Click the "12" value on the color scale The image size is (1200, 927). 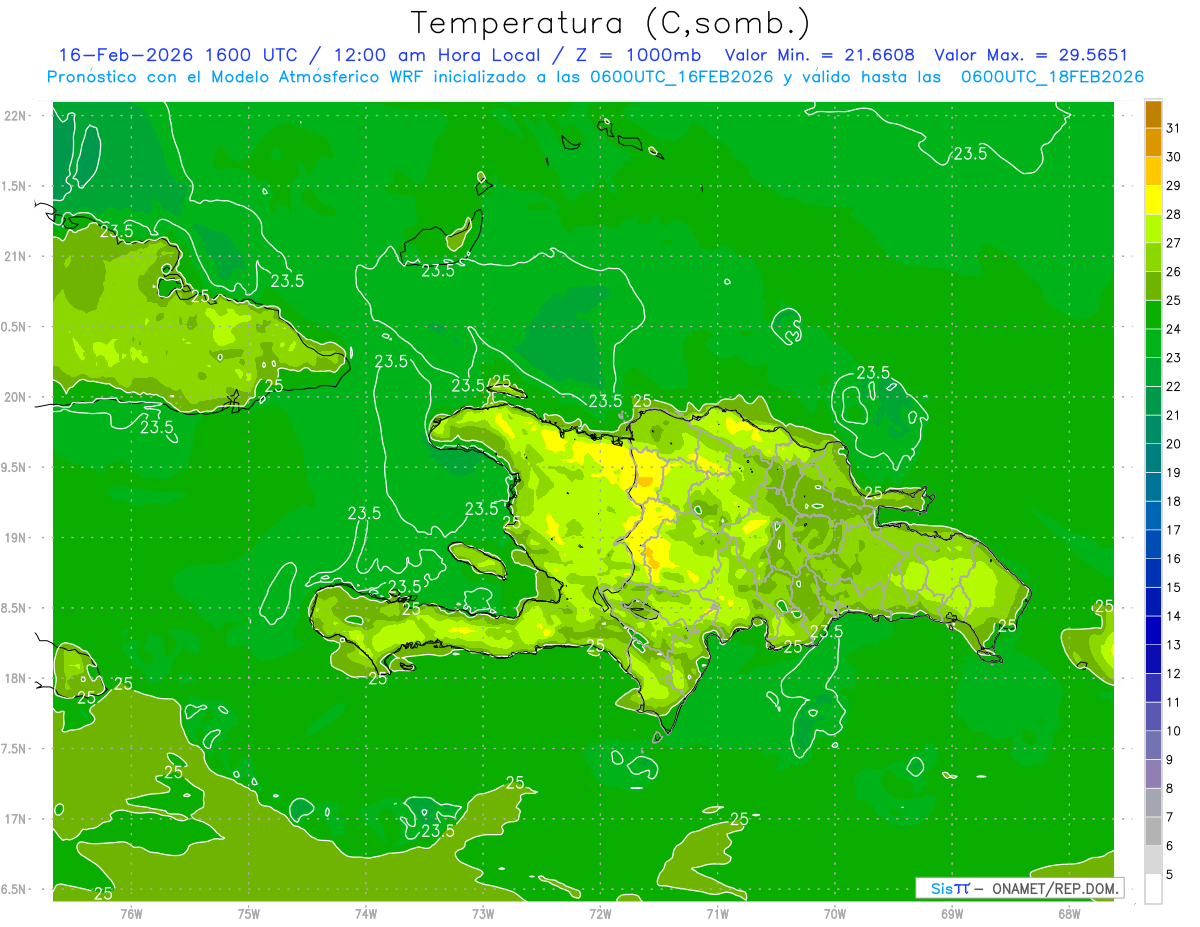point(1174,674)
